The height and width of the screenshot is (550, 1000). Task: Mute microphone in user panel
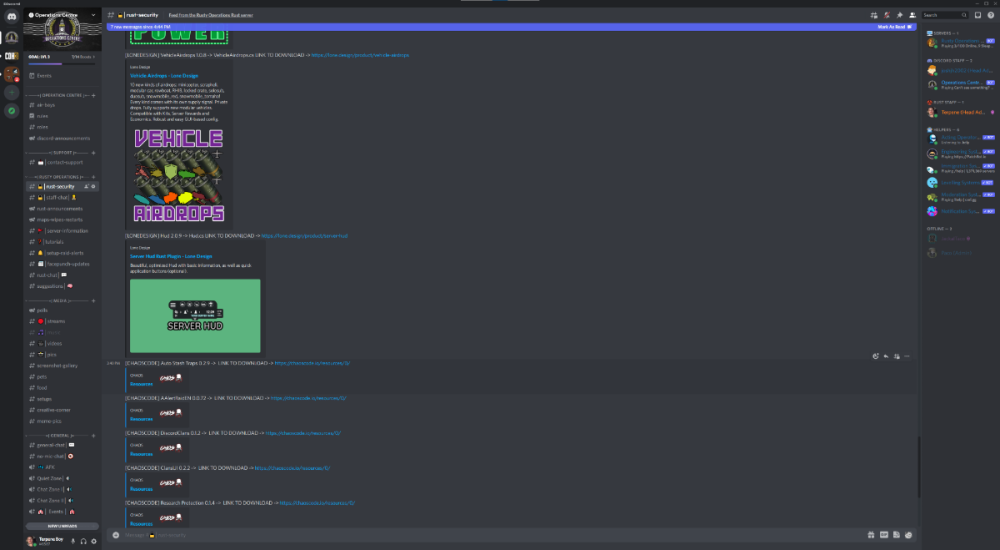coord(73,541)
